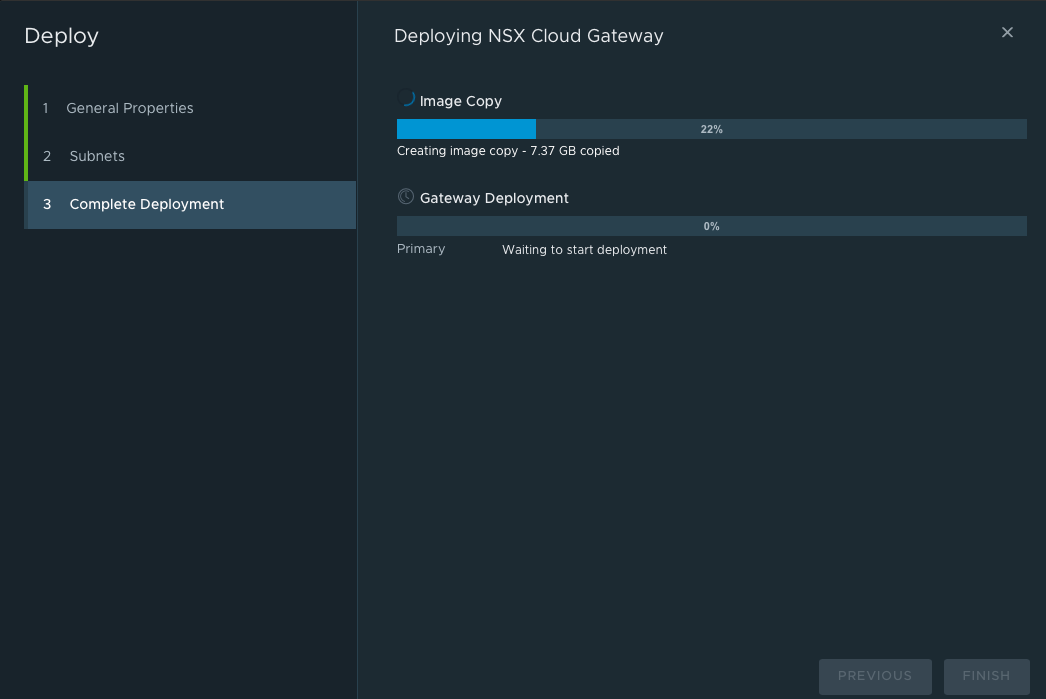Screen dimensions: 1046x699
Task: Click the Gateway Deployment 0% progress bar
Action: [711, 226]
